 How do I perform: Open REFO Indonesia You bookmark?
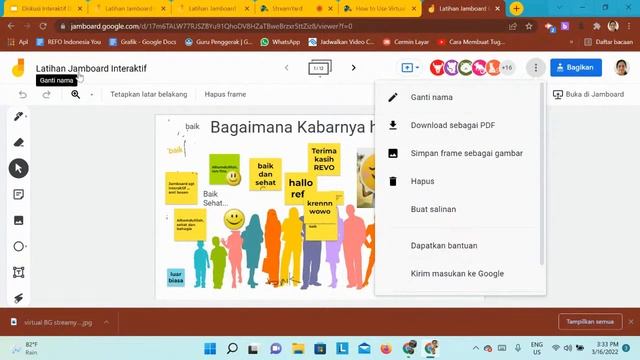pos(69,42)
